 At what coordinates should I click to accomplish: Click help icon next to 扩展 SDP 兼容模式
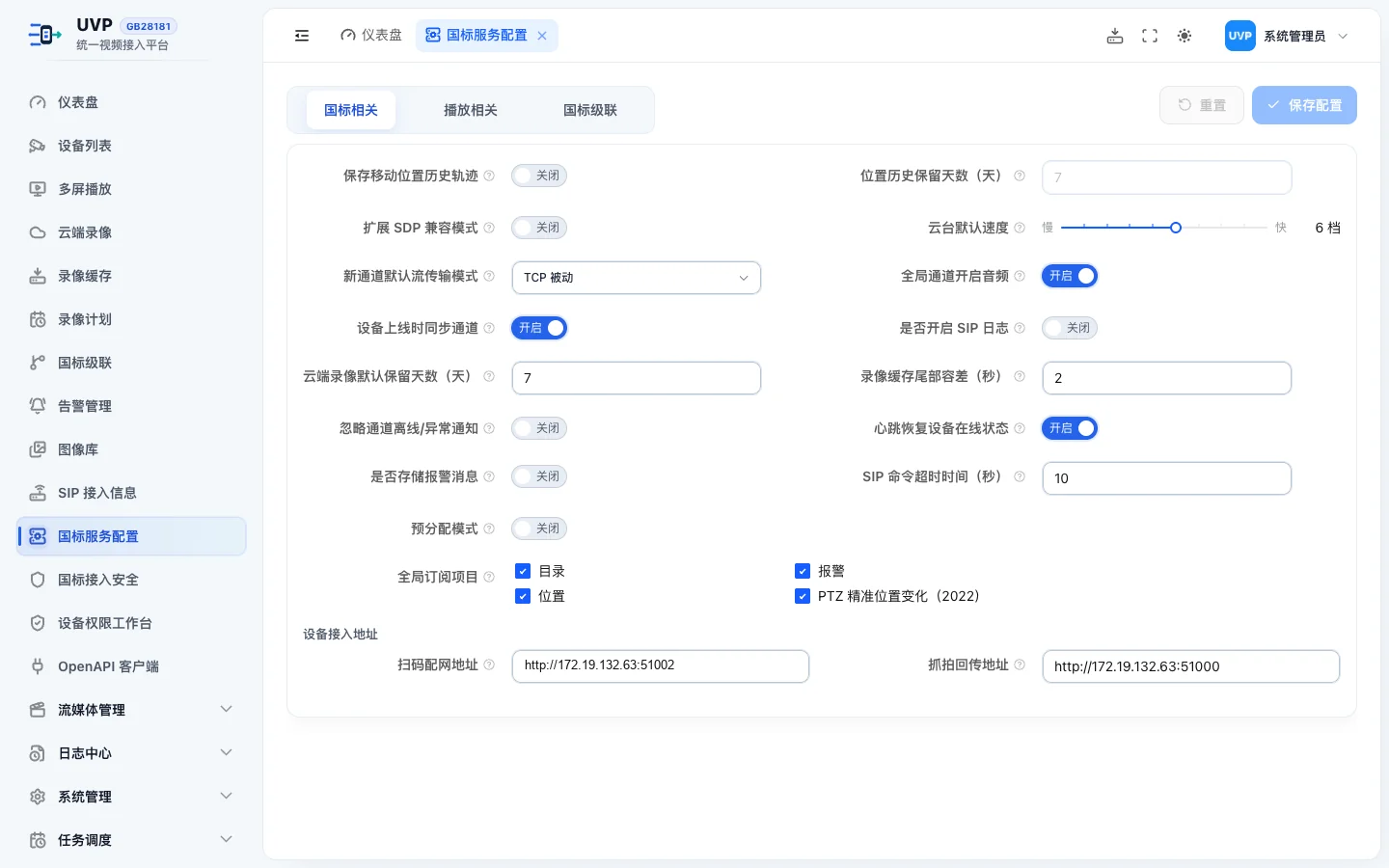tap(489, 228)
